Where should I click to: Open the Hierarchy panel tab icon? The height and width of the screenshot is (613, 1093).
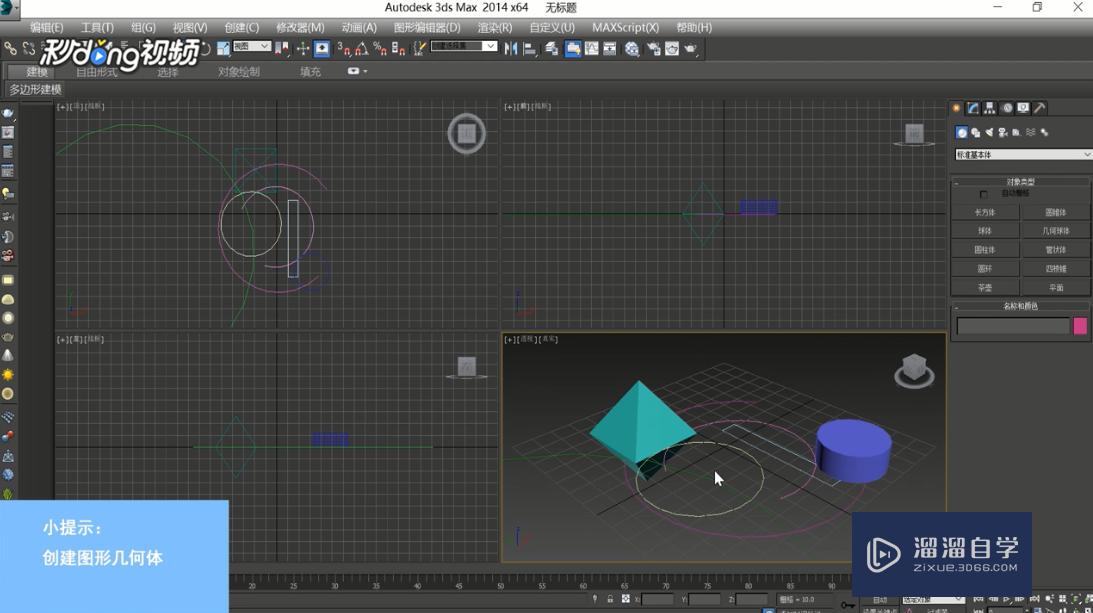(x=990, y=108)
